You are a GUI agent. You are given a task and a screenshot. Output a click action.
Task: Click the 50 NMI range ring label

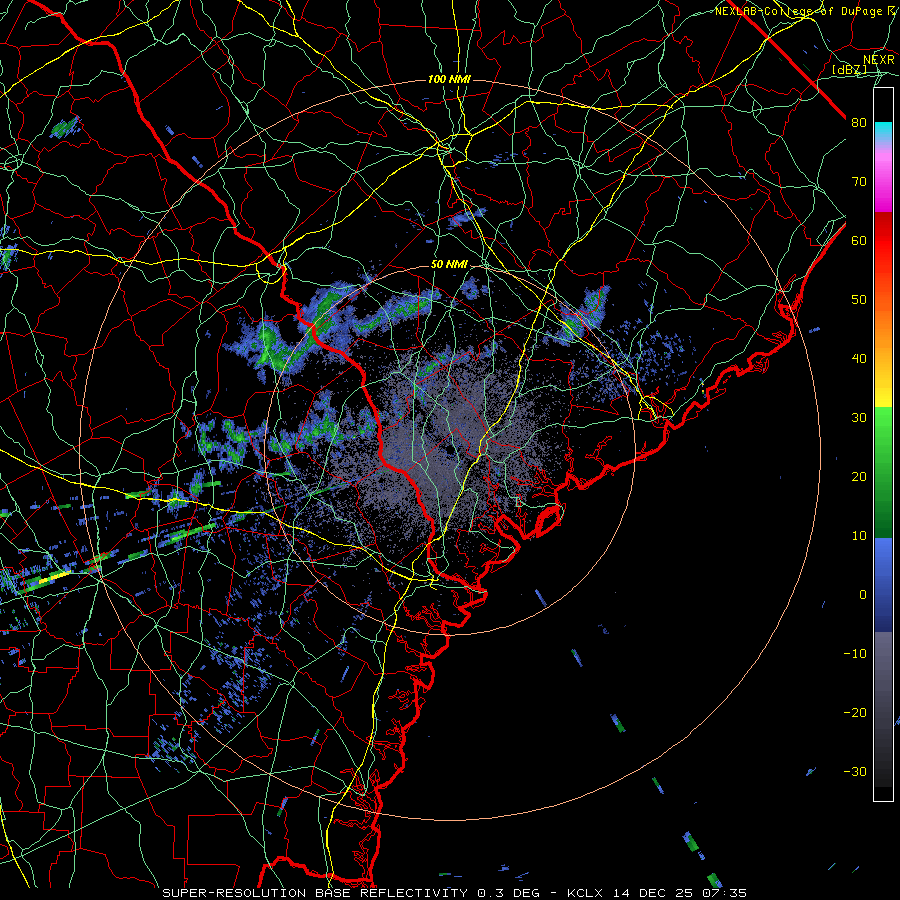[449, 265]
